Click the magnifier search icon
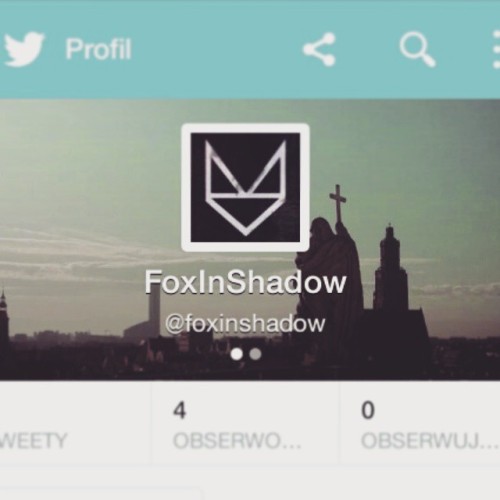This screenshot has height=500, width=500. 417,50
